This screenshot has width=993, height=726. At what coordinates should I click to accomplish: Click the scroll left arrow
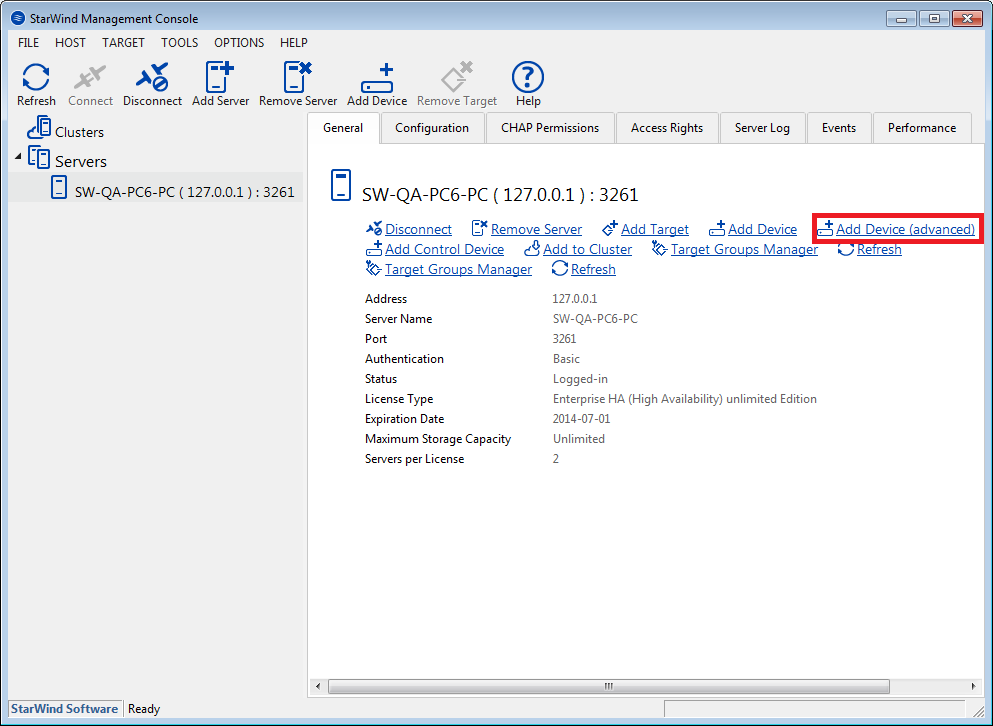pos(318,686)
